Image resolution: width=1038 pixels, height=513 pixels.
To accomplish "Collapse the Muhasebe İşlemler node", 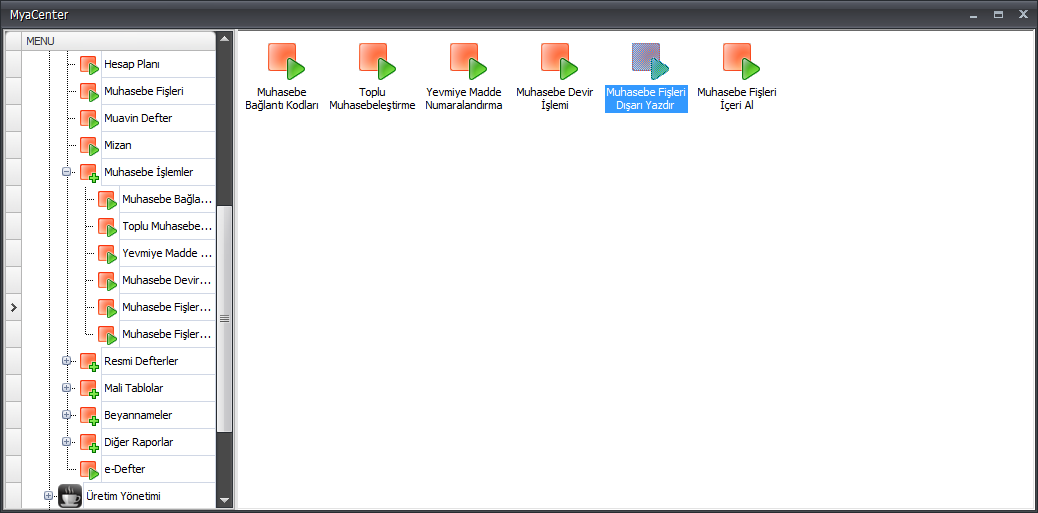I will tap(66, 171).
